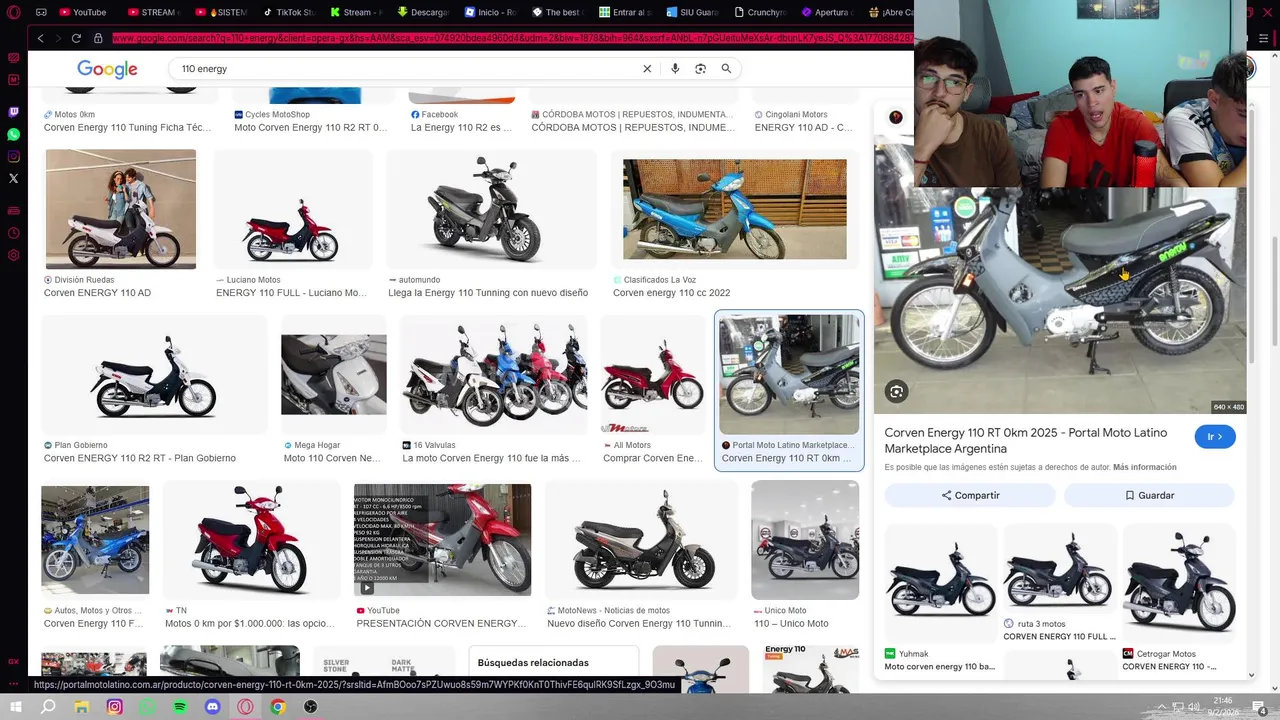Start voice search with microphone icon
Image resolution: width=1280 pixels, height=720 pixels.
coord(675,69)
